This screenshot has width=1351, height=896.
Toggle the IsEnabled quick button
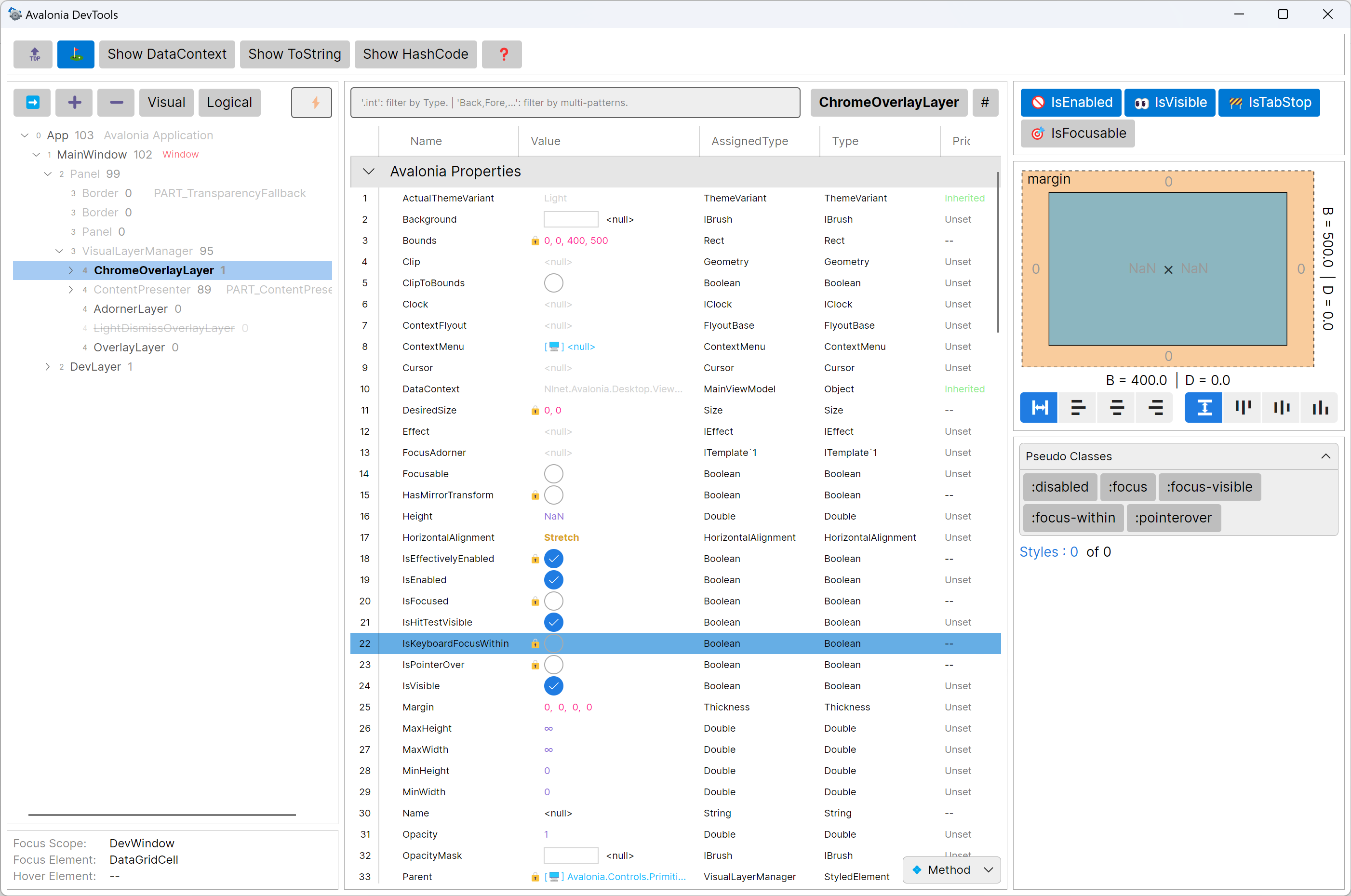pyautogui.click(x=1071, y=102)
